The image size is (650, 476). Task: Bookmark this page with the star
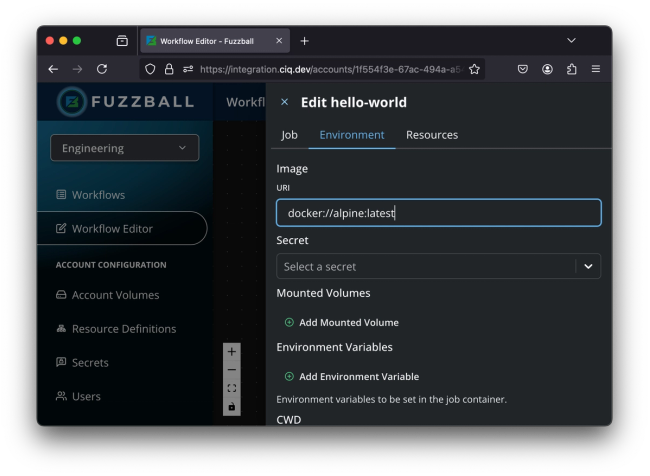pos(474,69)
